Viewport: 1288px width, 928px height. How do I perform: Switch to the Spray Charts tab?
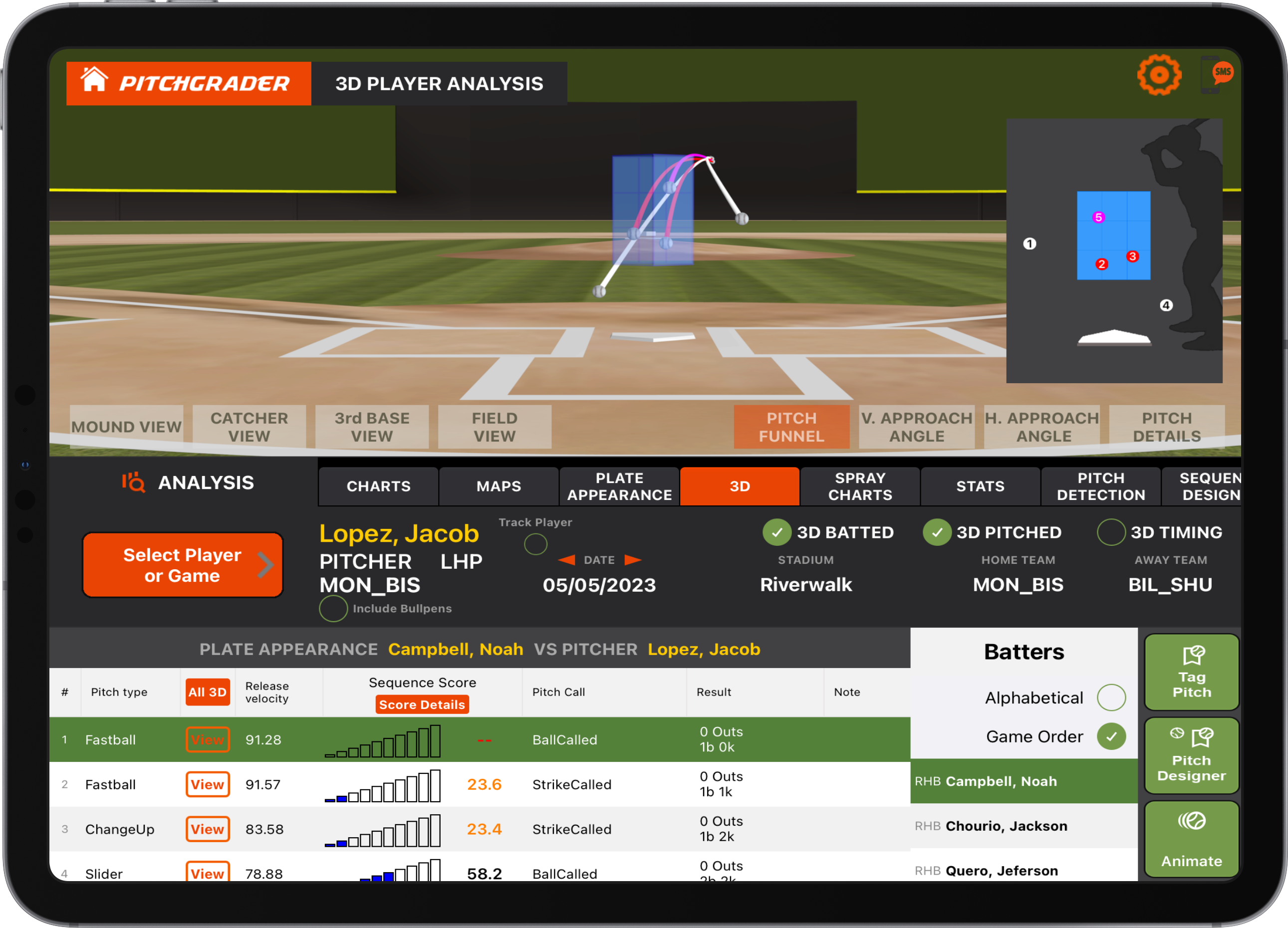[860, 486]
